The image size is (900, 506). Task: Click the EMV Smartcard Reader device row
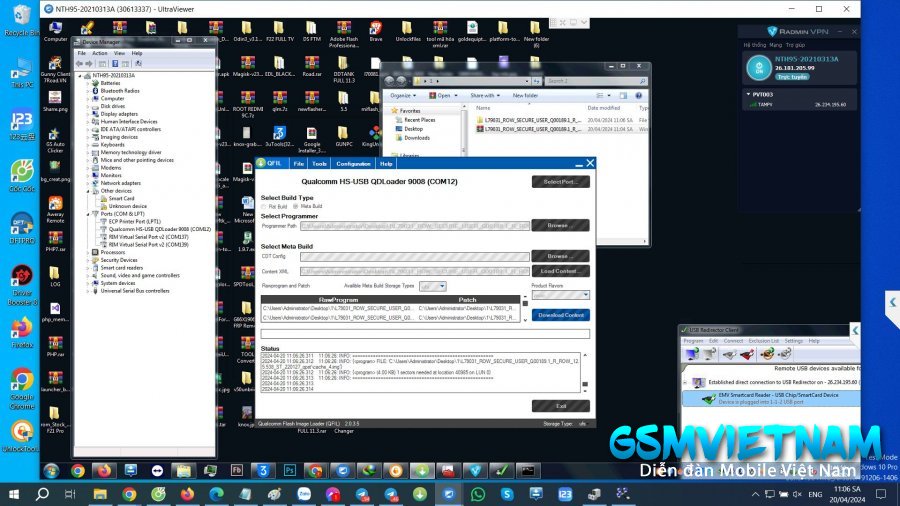point(770,398)
